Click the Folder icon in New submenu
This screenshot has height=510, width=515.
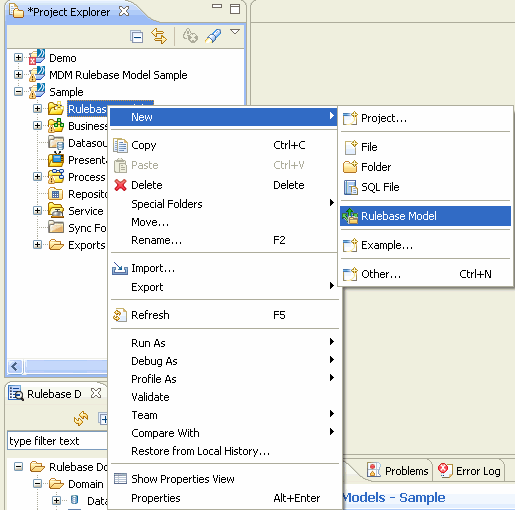[x=350, y=166]
